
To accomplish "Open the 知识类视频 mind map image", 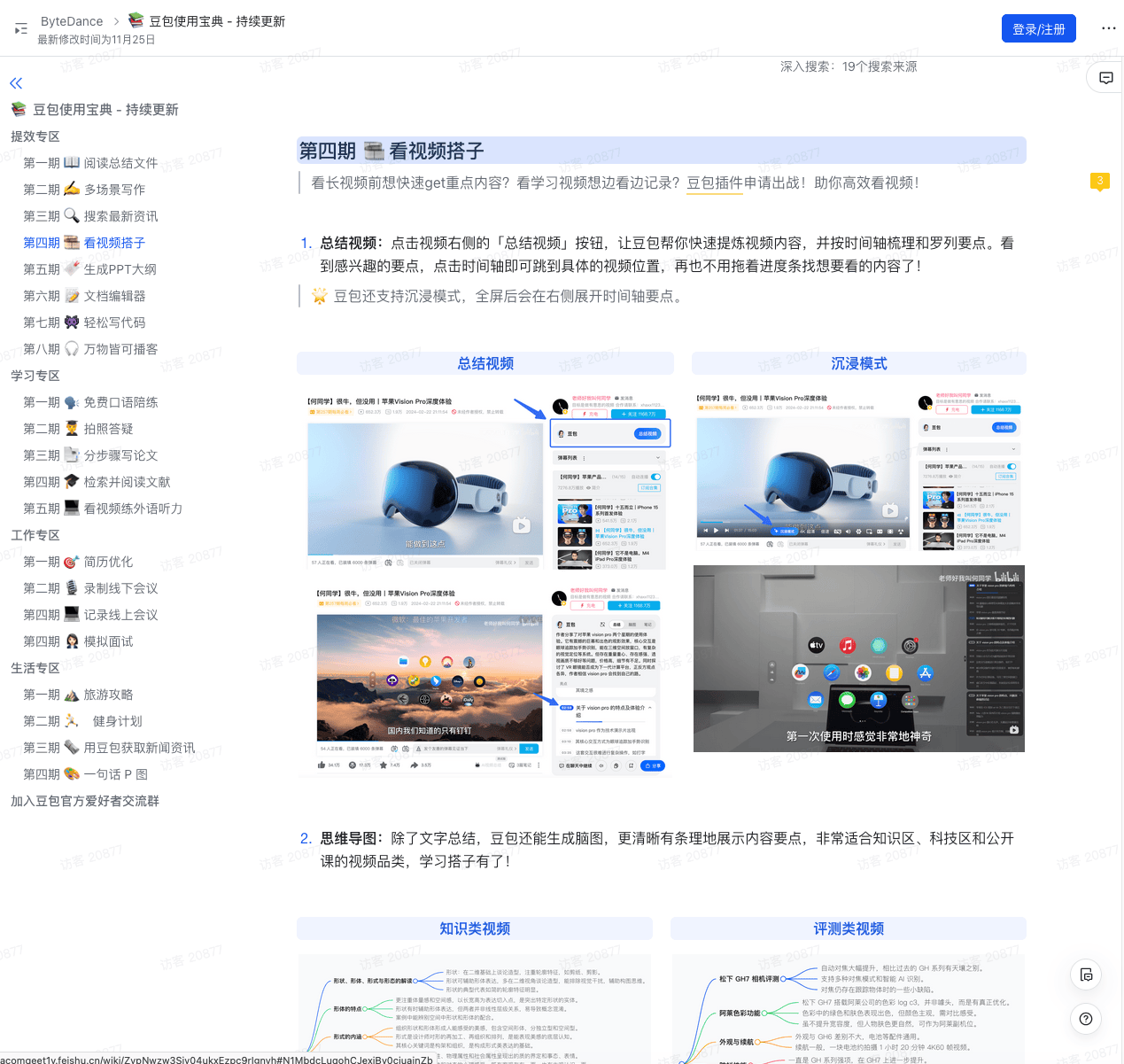I will tap(475, 1008).
